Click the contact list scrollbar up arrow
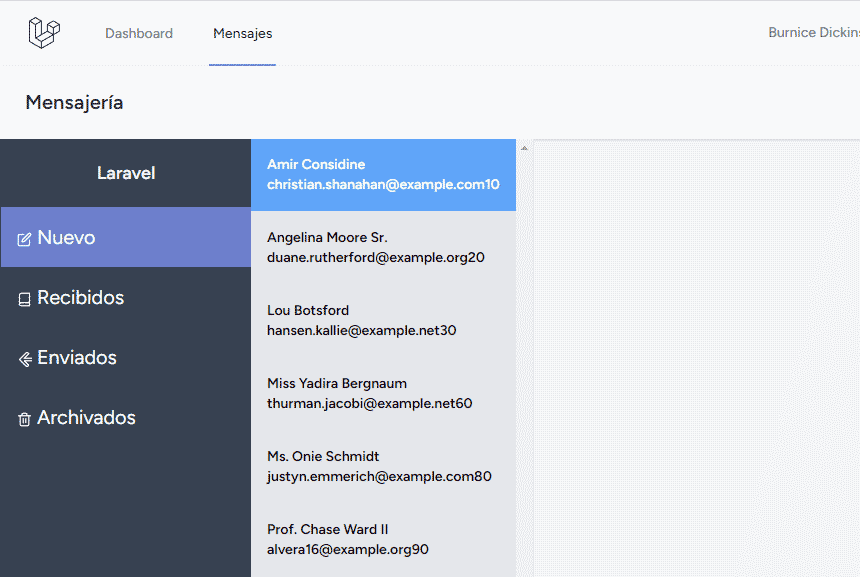 524,148
